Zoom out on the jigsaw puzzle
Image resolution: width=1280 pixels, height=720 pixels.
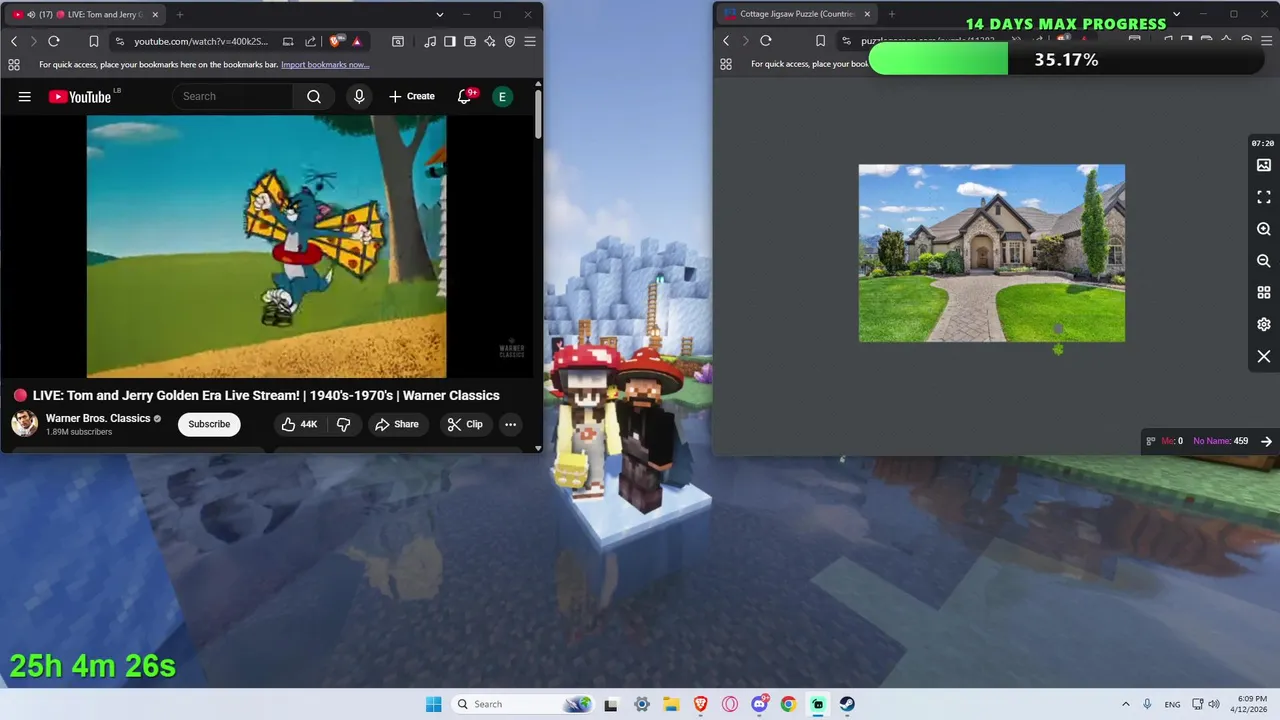(x=1264, y=261)
